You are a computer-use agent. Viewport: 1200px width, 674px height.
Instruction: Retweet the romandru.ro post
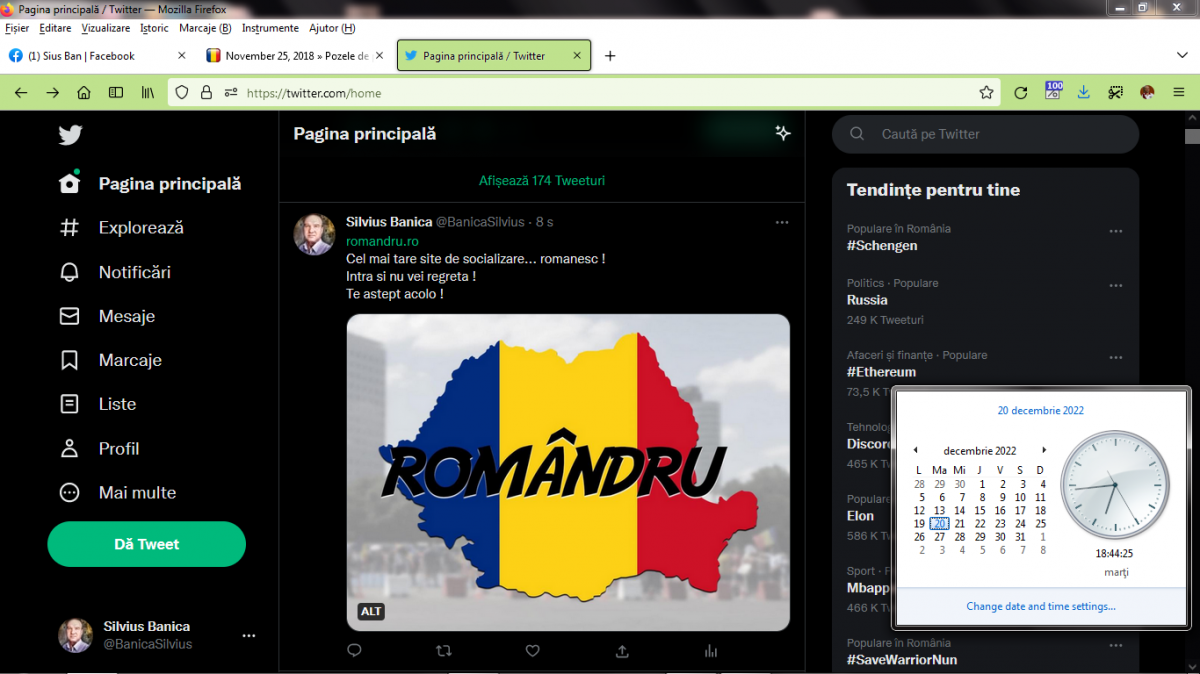click(x=443, y=651)
